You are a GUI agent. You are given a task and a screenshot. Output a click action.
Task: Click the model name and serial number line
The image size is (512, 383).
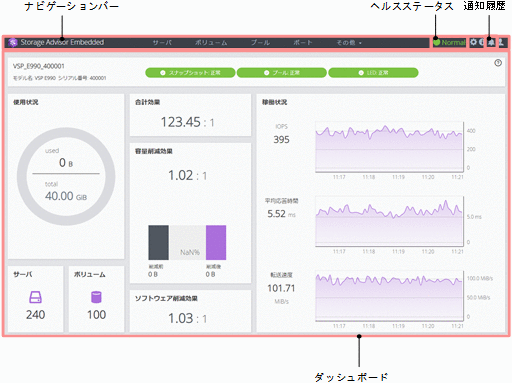(59, 78)
